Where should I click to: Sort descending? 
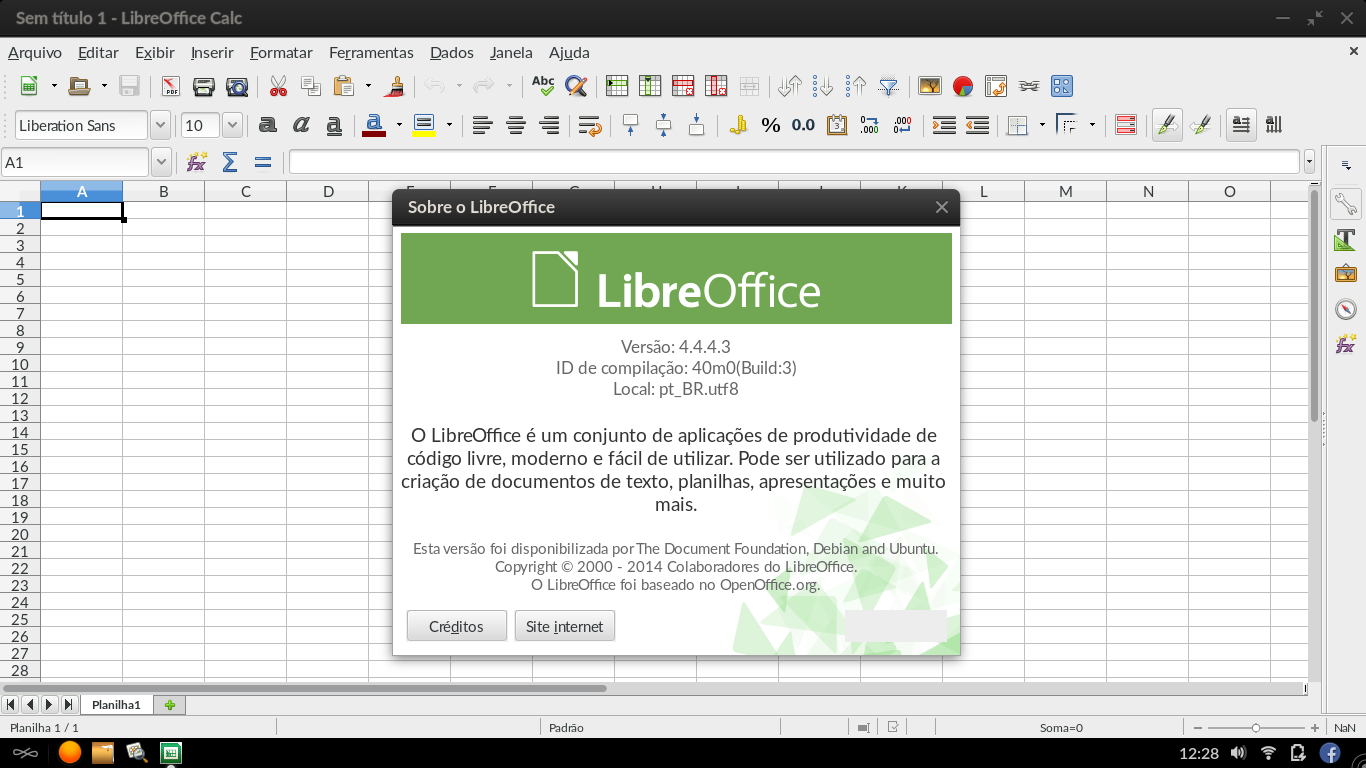tap(856, 86)
